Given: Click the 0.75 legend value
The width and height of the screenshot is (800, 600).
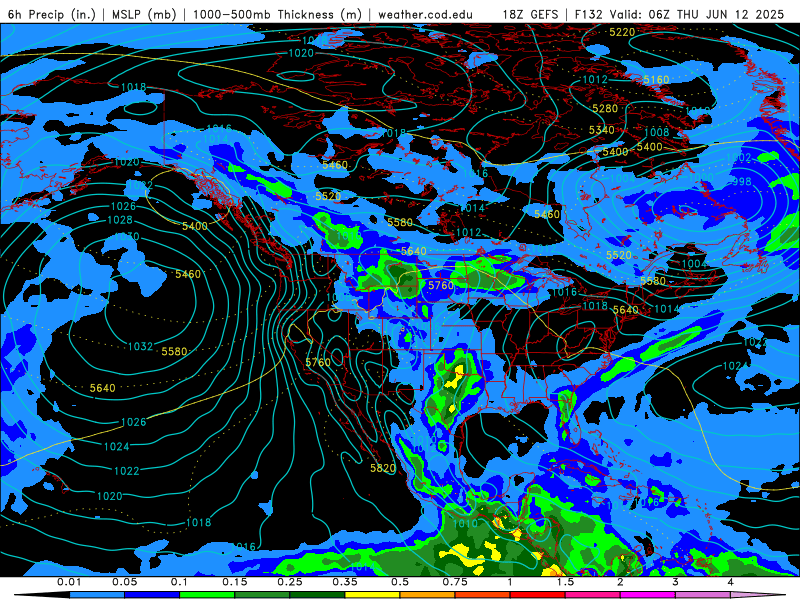Looking at the screenshot, I should (455, 582).
